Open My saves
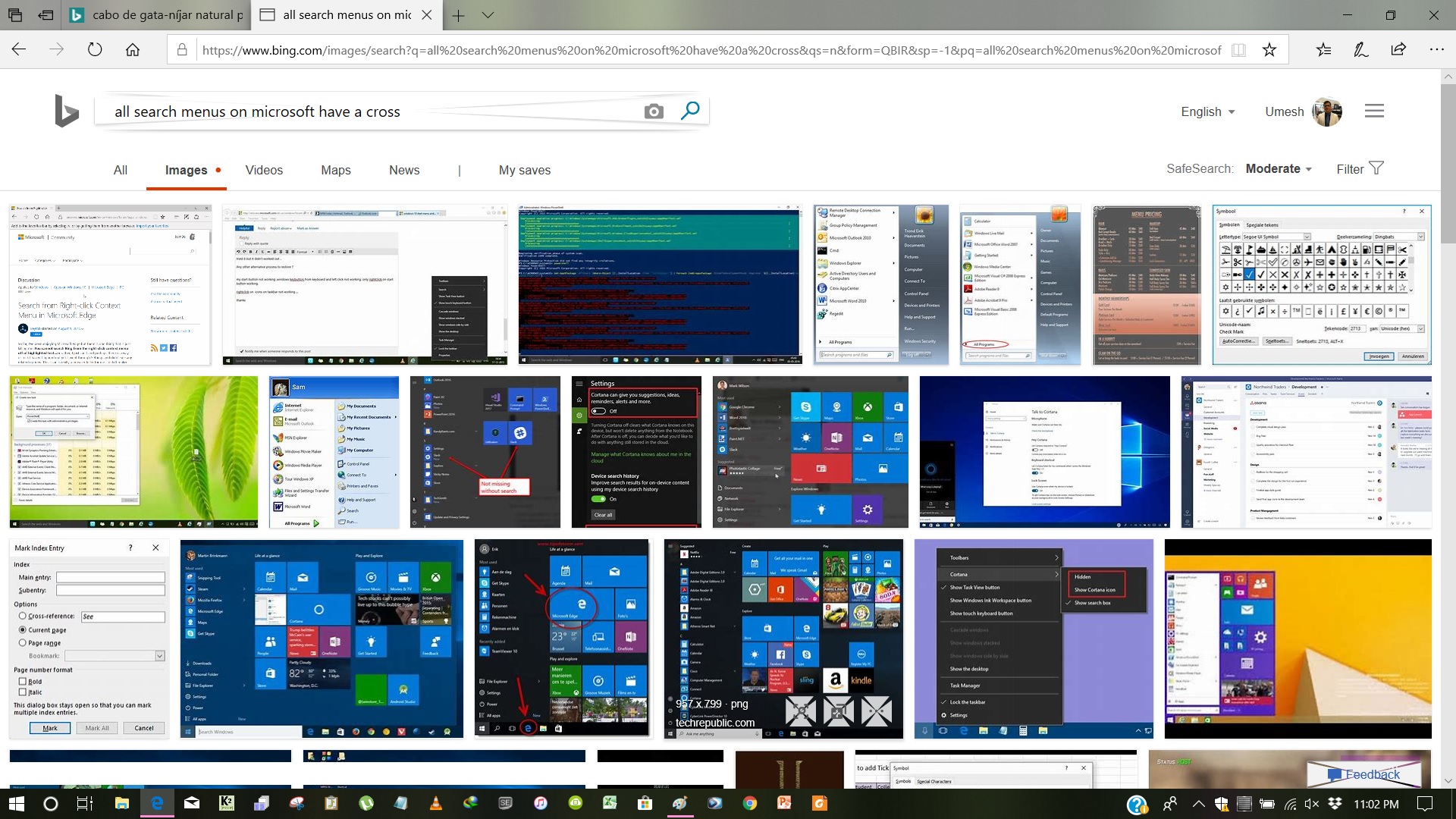This screenshot has width=1456, height=819. point(525,170)
